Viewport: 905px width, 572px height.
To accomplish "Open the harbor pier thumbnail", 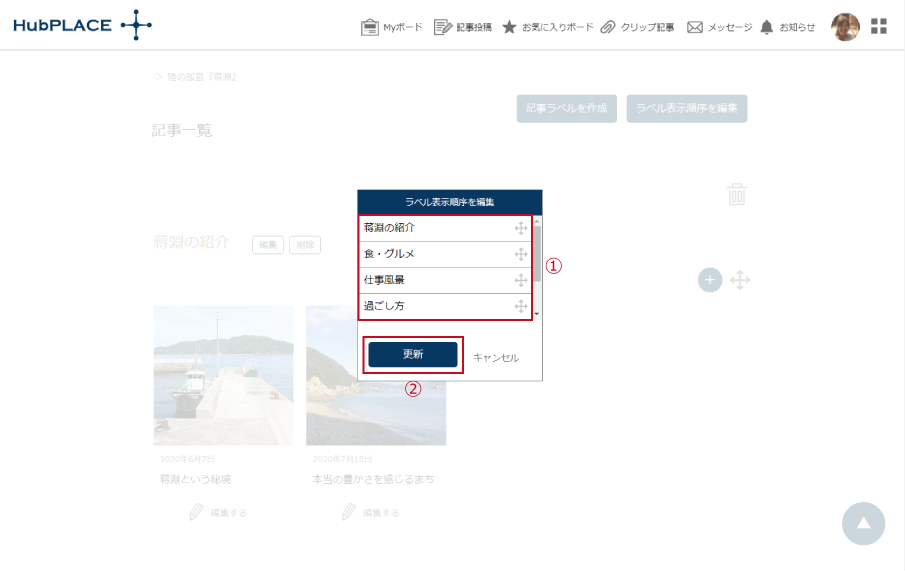I will [223, 376].
